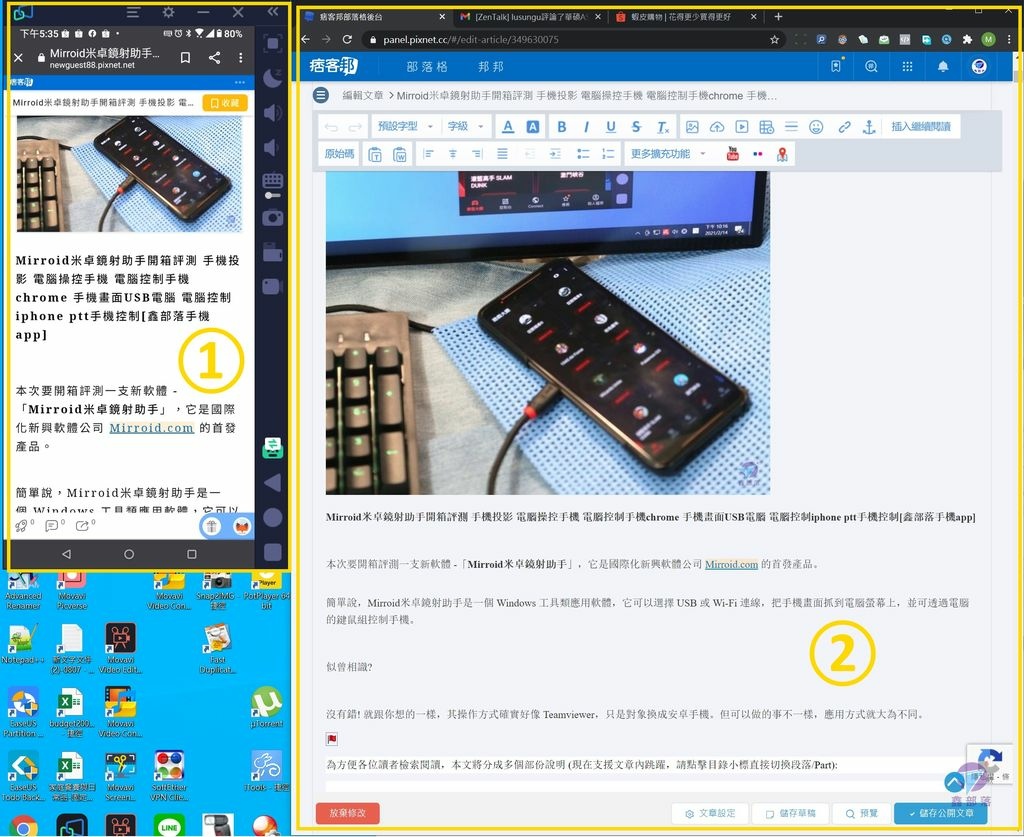Viewport: 1024px width, 837px height.
Task: Toggle bold formatting in the Pixnet editor
Action: pyautogui.click(x=561, y=127)
